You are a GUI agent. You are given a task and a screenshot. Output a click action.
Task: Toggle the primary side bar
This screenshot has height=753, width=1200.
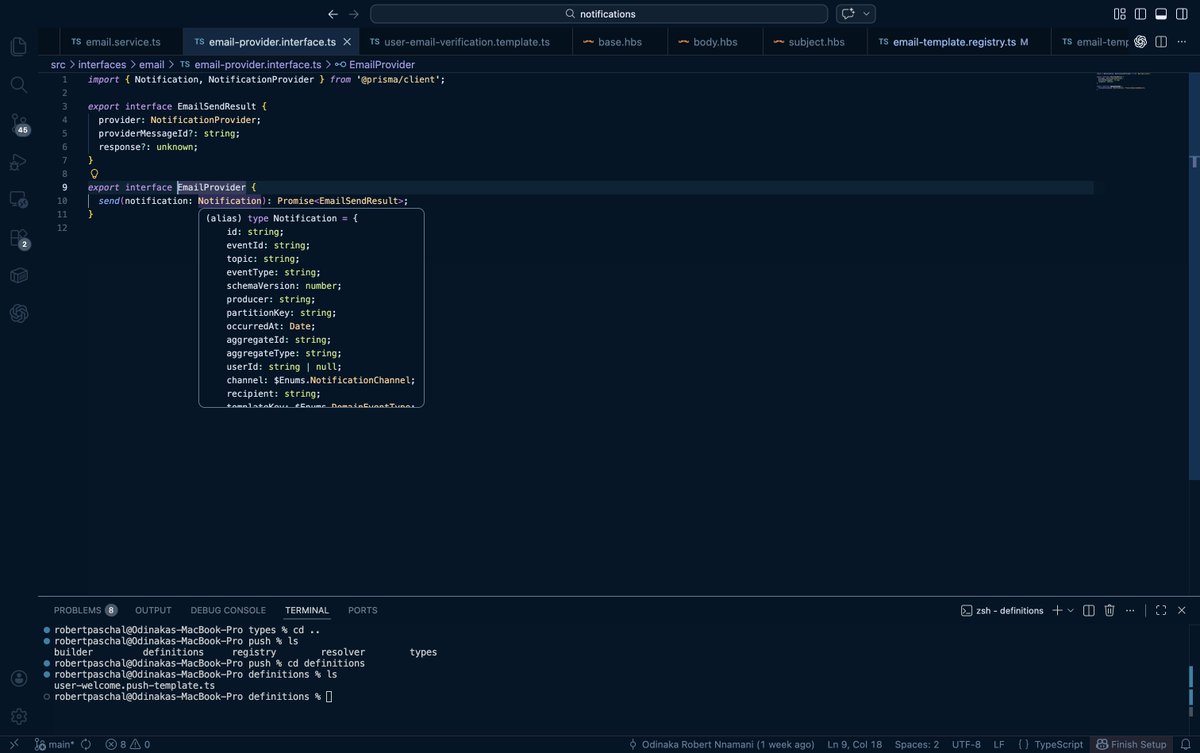click(x=1140, y=14)
